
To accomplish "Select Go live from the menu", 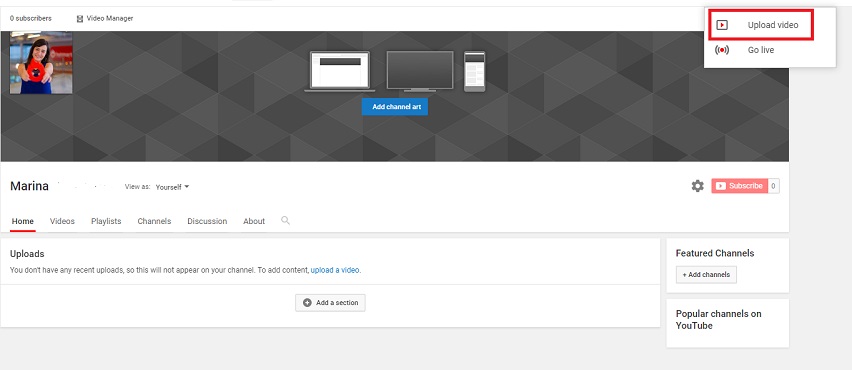I will point(761,50).
